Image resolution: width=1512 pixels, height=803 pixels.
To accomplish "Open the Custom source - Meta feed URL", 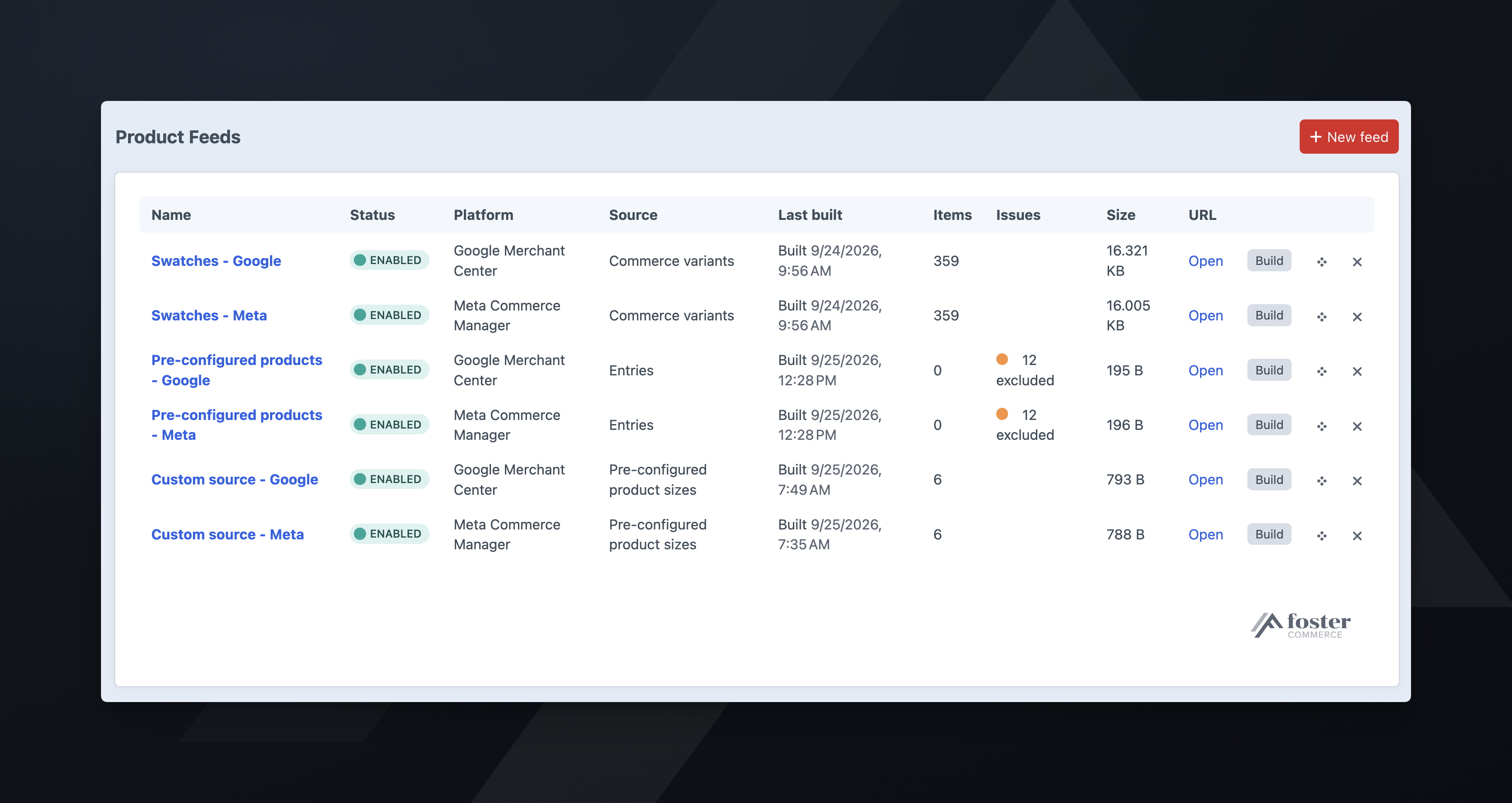I will point(1205,535).
